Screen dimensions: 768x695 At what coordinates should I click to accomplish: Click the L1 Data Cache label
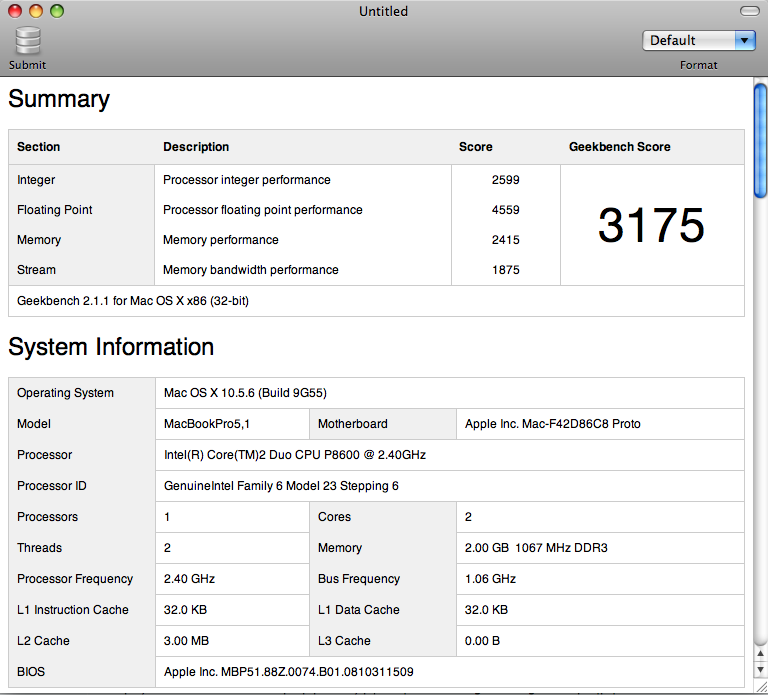[359, 609]
